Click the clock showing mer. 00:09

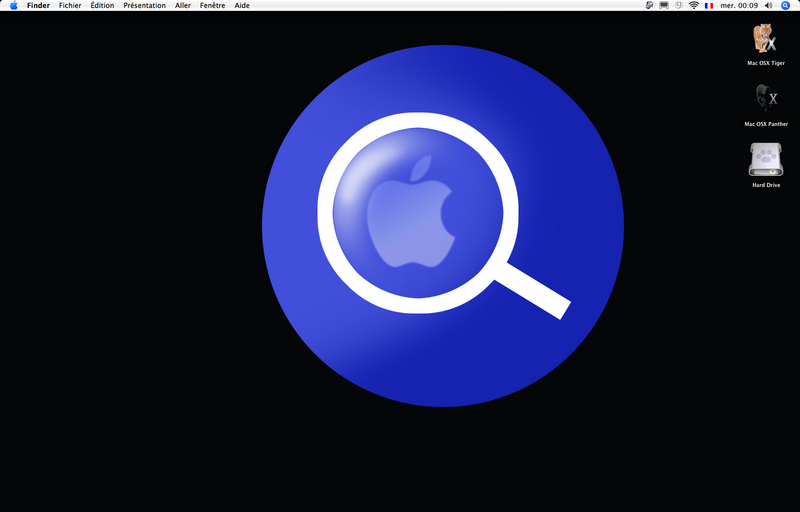tap(739, 6)
